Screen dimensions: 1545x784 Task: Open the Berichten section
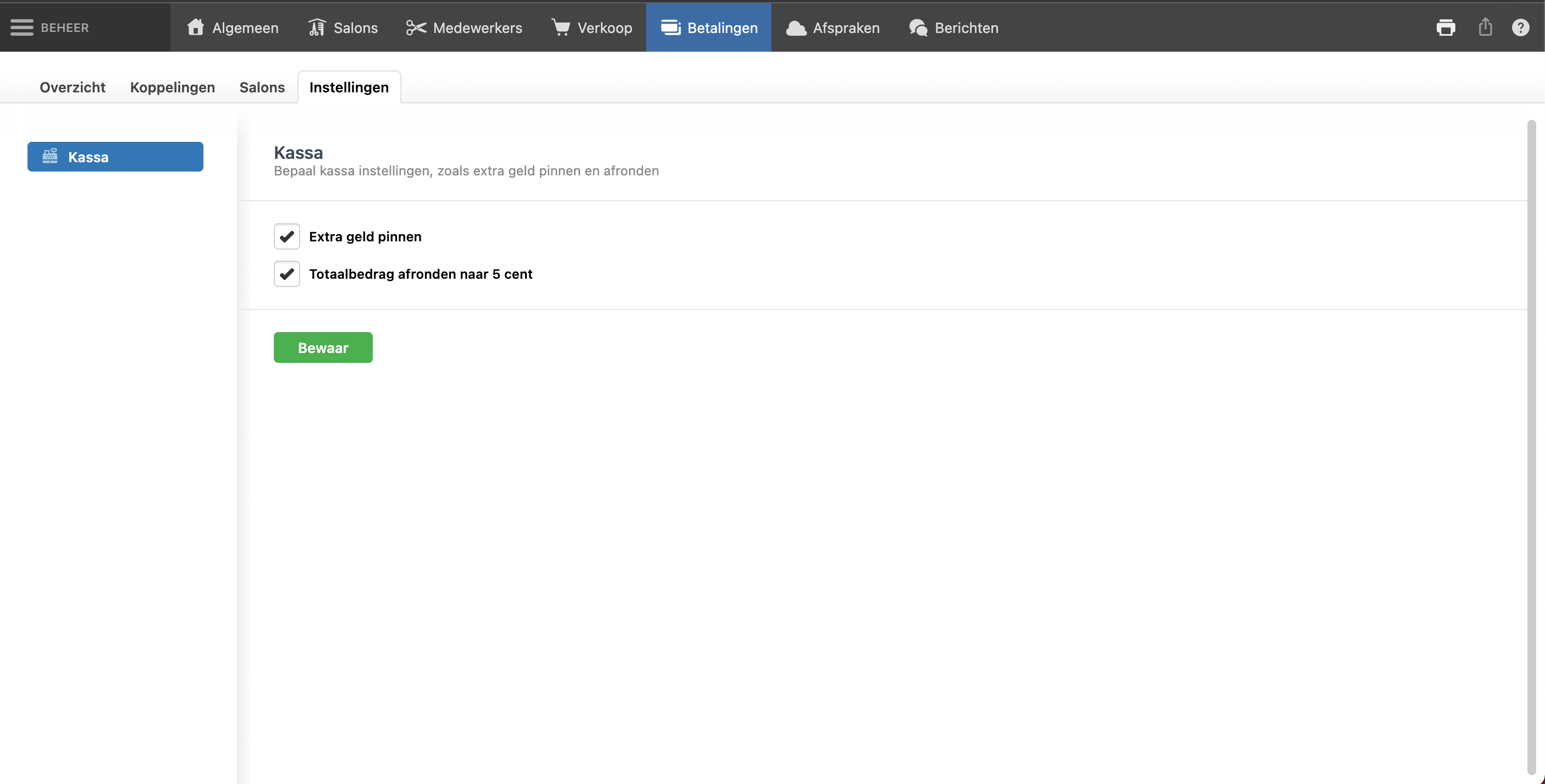click(x=953, y=27)
